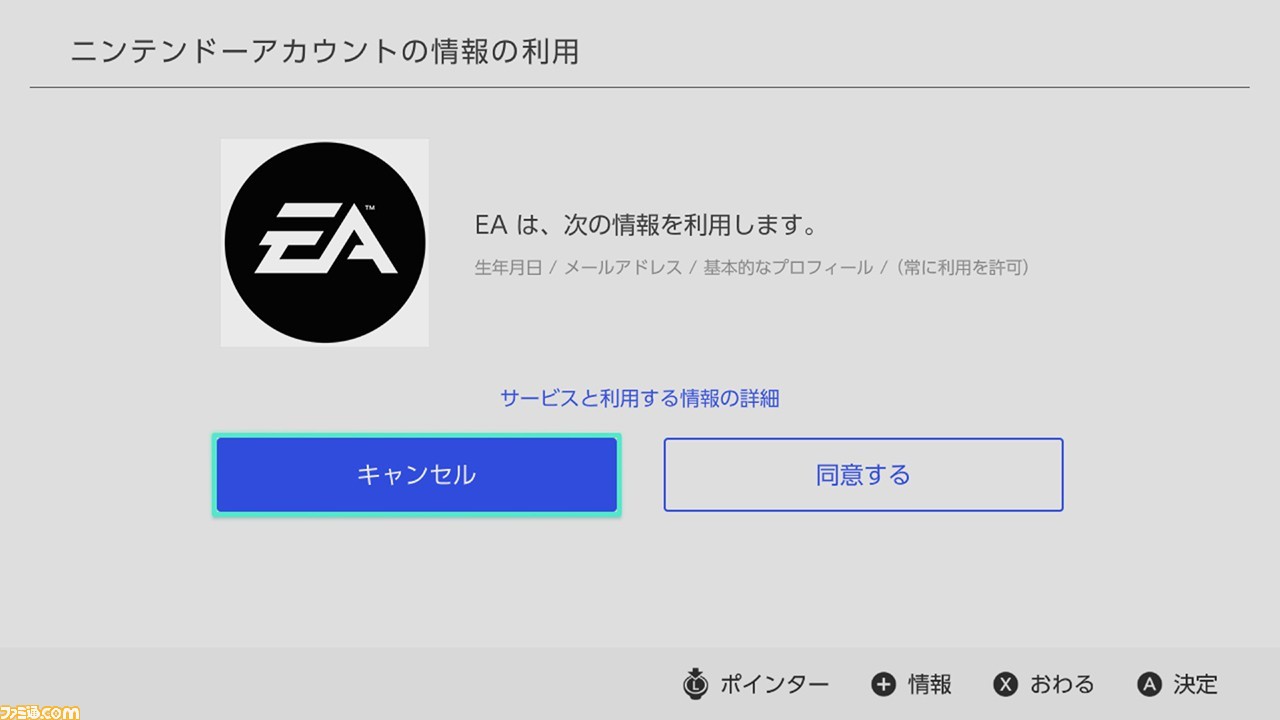Click the 生年月日 permission text
Image resolution: width=1280 pixels, height=720 pixels.
point(508,268)
